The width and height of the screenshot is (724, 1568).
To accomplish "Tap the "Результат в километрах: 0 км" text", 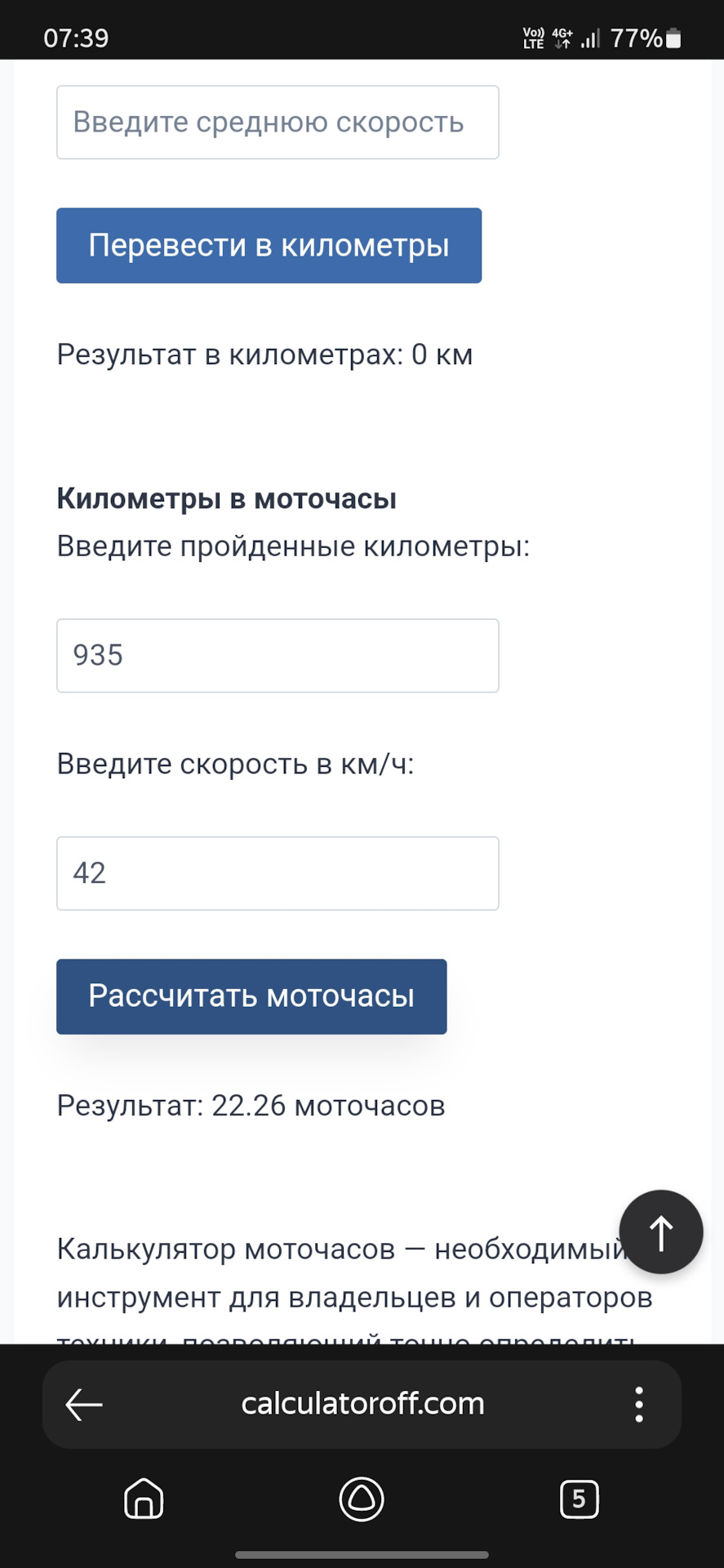I will (264, 355).
